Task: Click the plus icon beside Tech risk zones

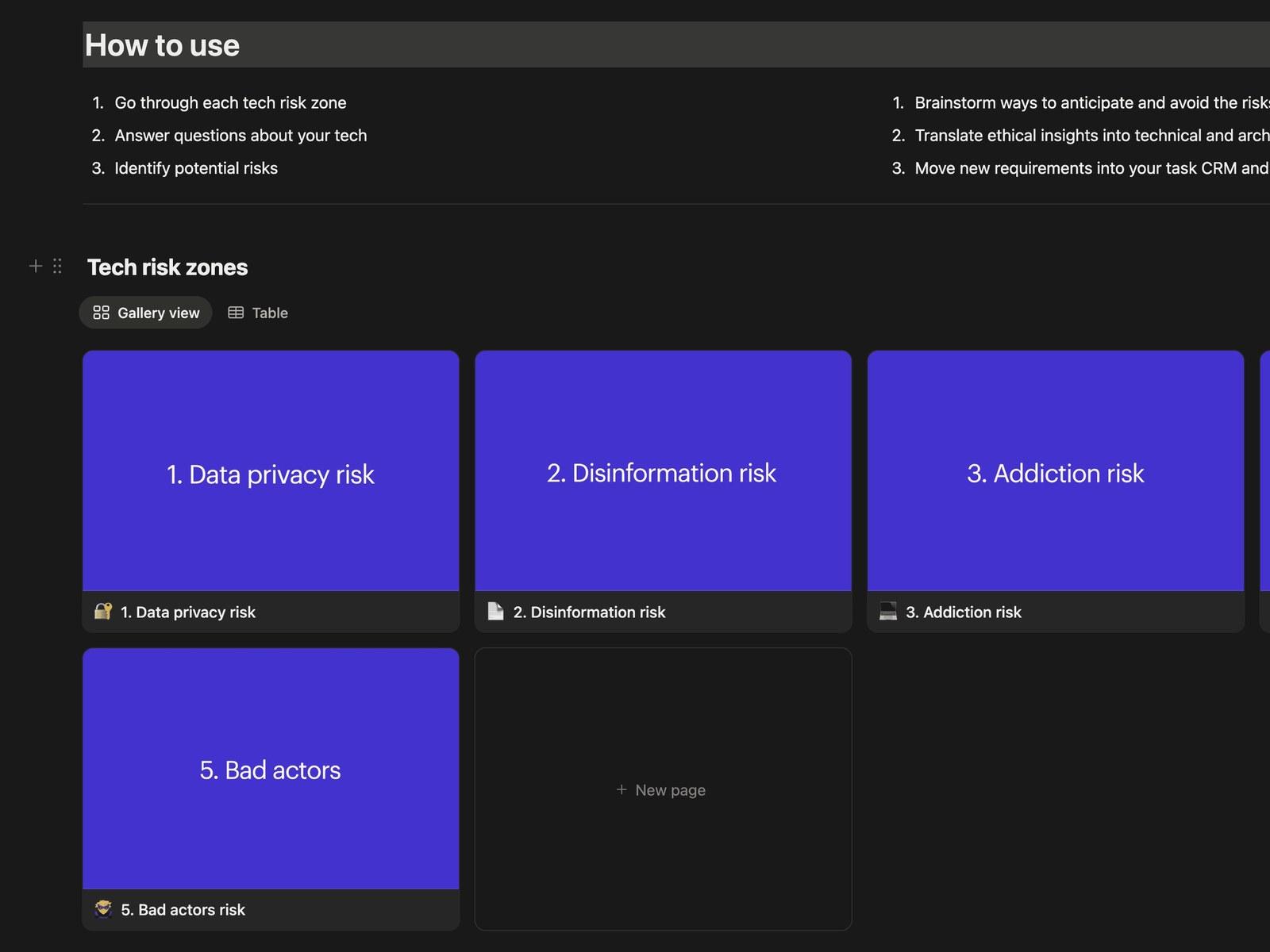Action: 36,266
